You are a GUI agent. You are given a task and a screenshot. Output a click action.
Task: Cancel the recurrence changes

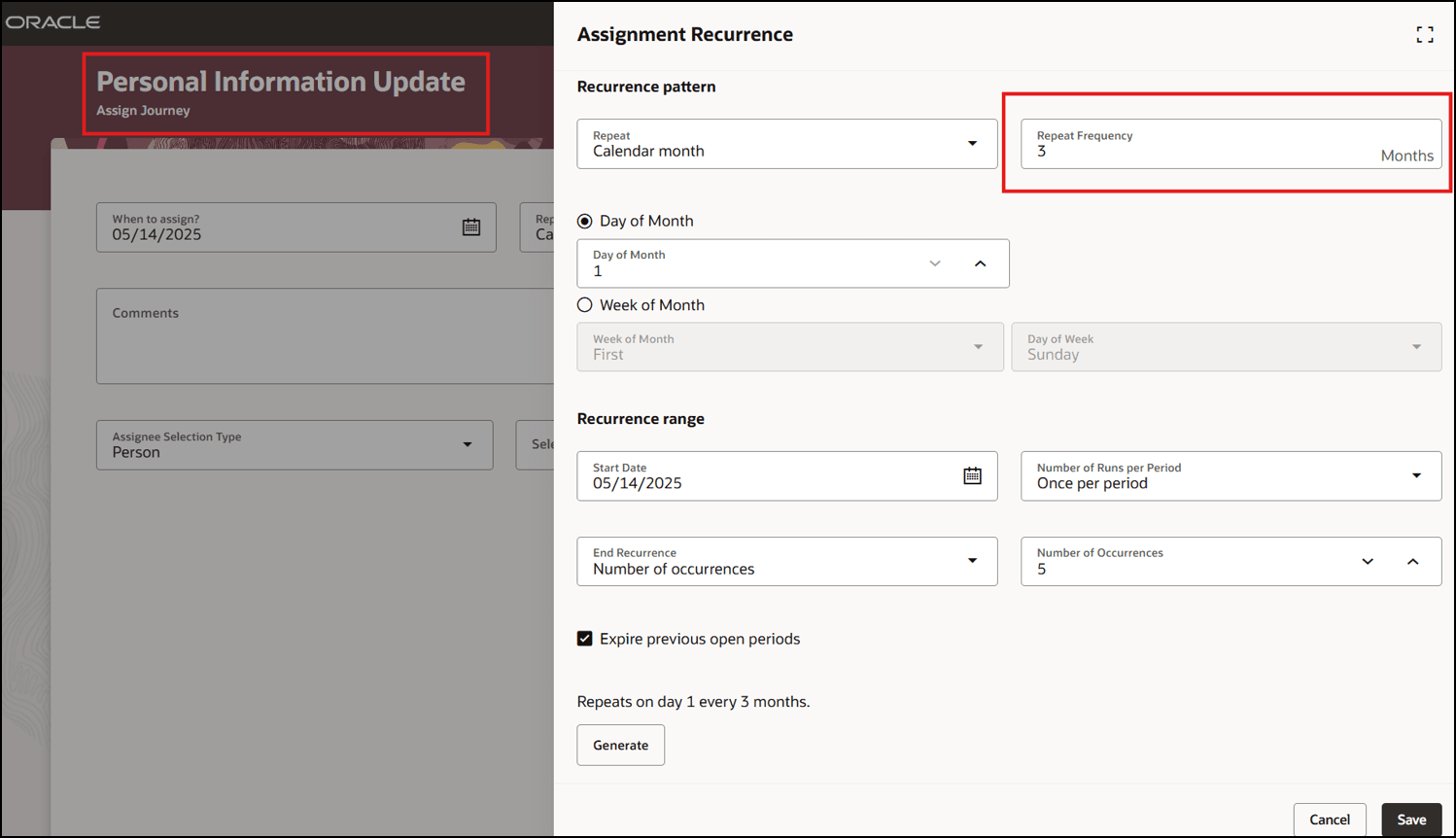[x=1330, y=820]
